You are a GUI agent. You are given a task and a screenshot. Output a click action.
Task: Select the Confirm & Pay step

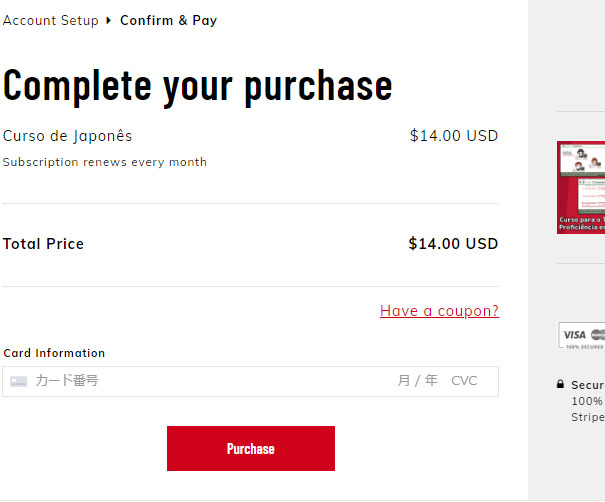(168, 20)
